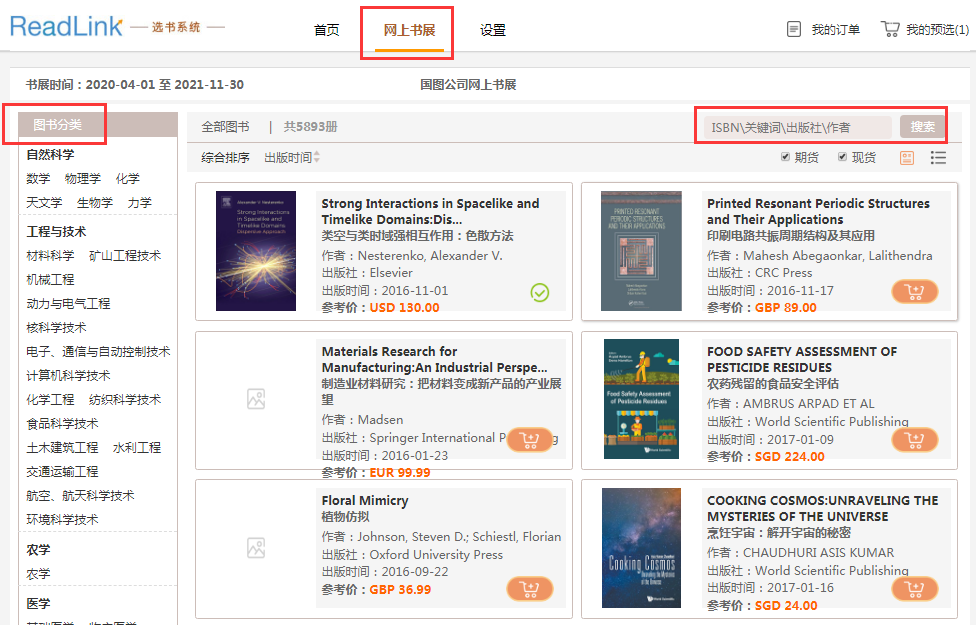Select 全部图书 filter
Image resolution: width=976 pixels, height=625 pixels.
[225, 127]
